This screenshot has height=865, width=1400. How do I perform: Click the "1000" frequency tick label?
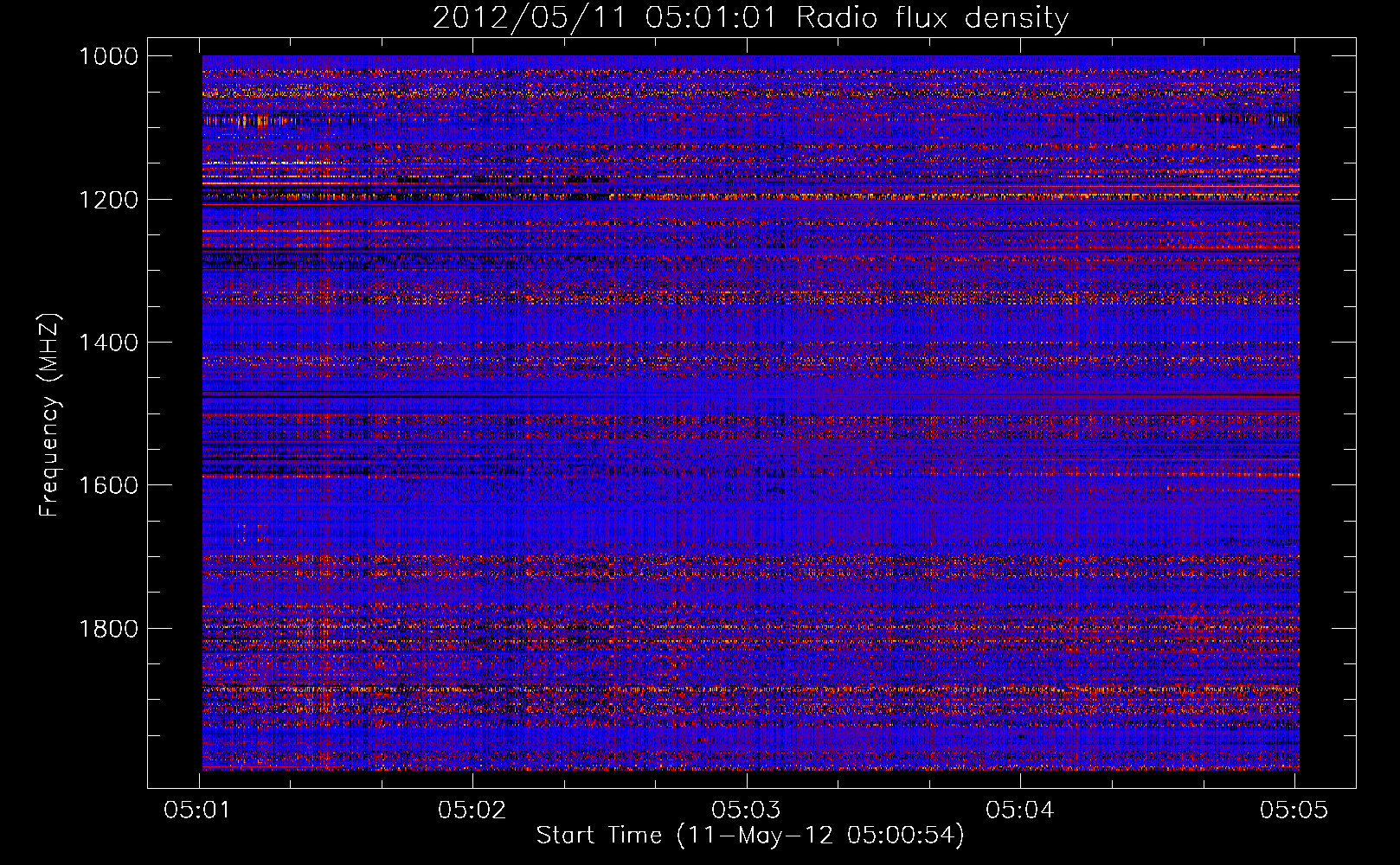click(x=109, y=56)
